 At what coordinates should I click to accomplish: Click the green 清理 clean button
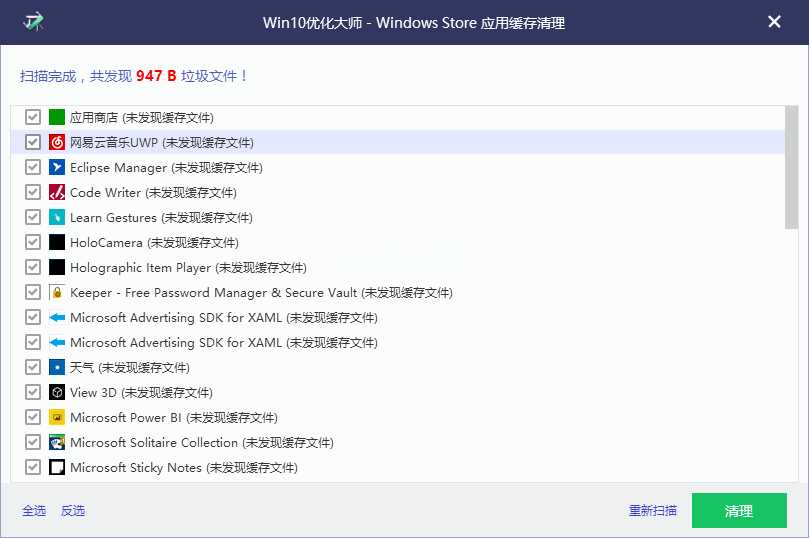(x=739, y=511)
